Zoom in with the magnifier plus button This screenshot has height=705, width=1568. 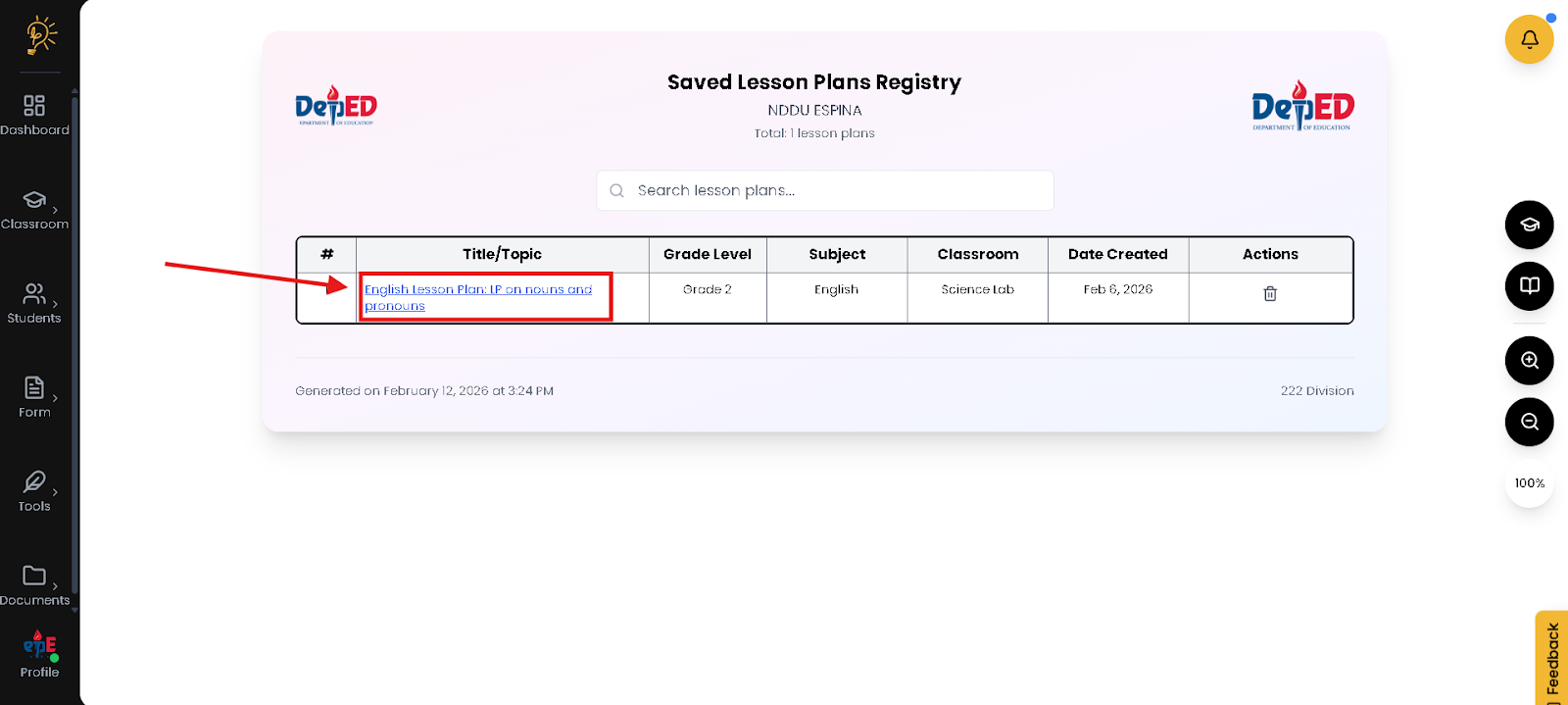click(x=1529, y=361)
